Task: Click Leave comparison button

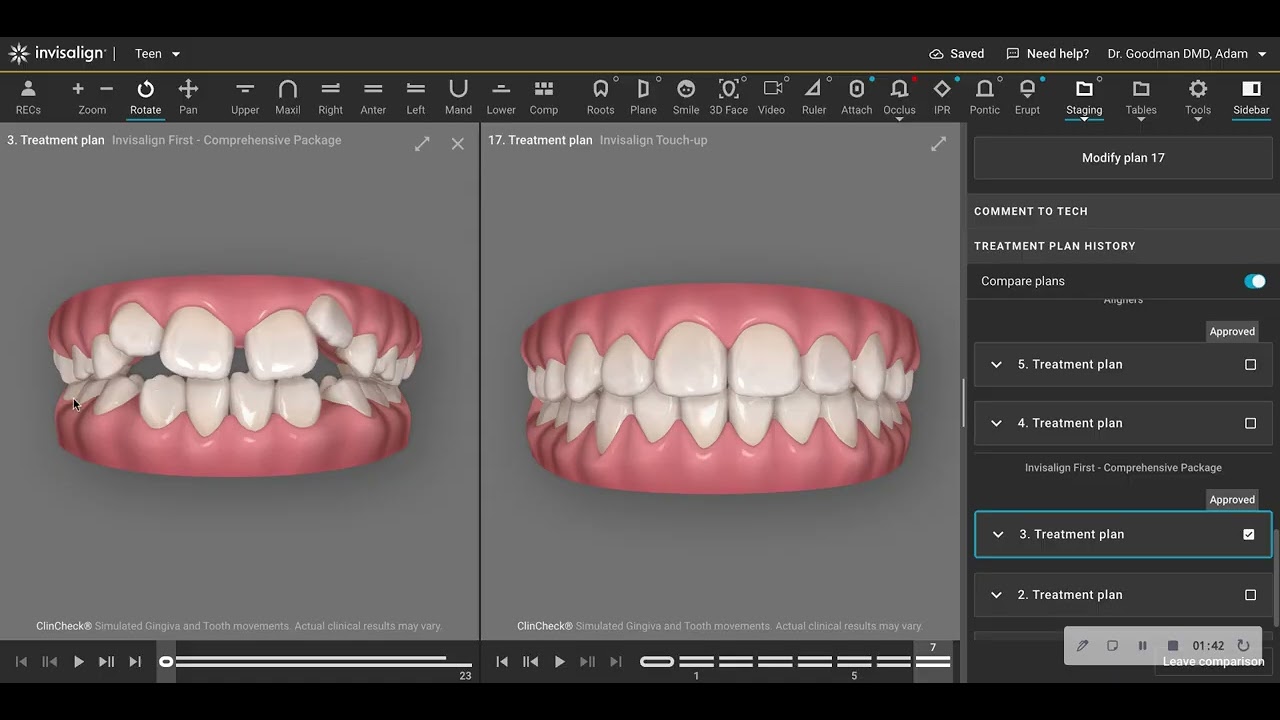Action: [1213, 661]
